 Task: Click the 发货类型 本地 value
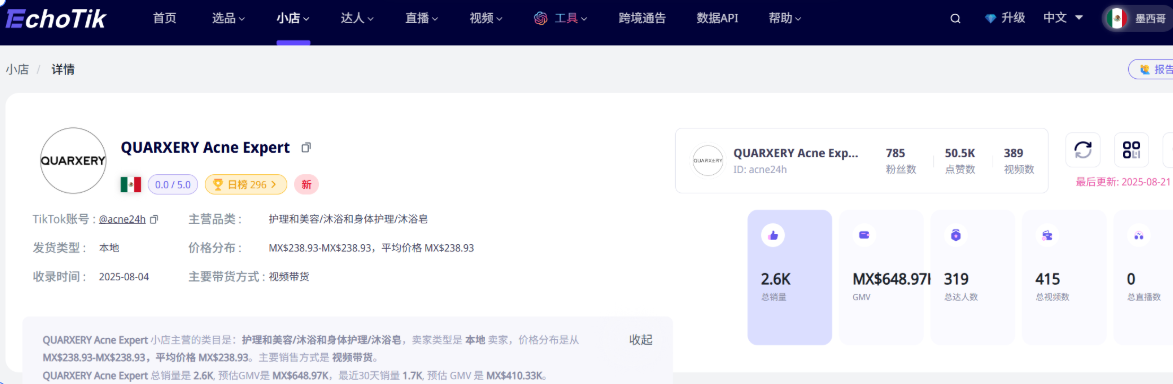coord(109,248)
